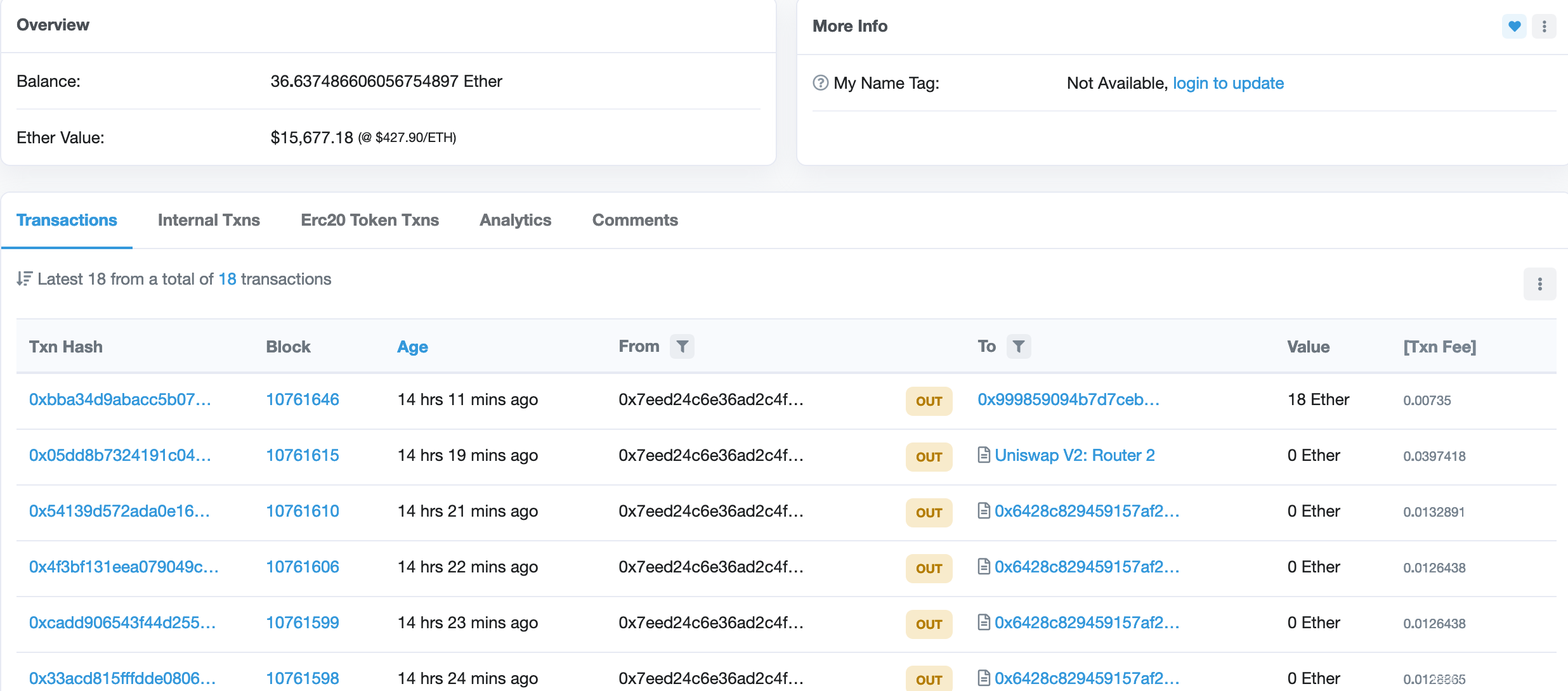Click the login to update link
This screenshot has height=691, width=1568.
(1228, 83)
